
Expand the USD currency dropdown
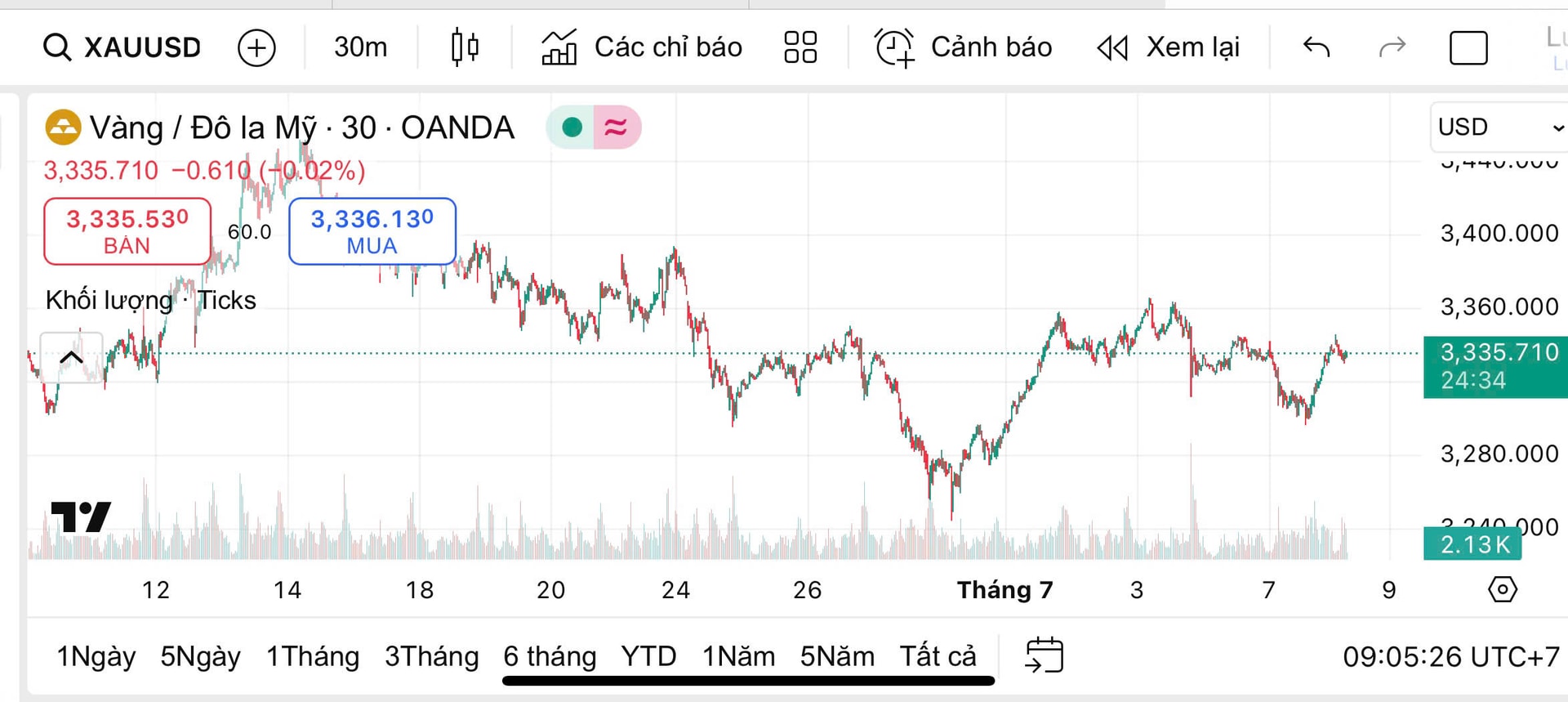(x=1499, y=127)
